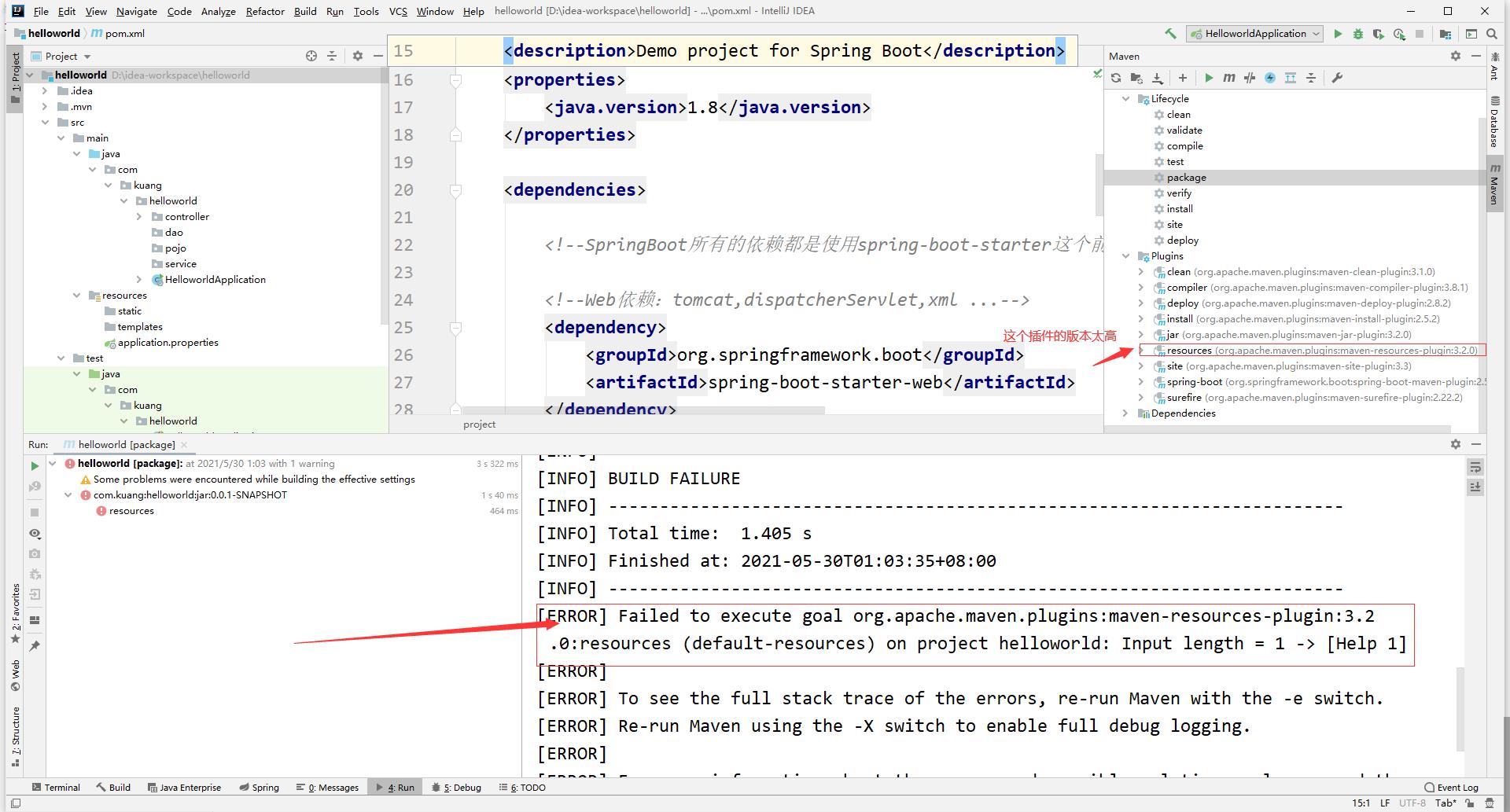This screenshot has height=812, width=1510.
Task: Open the 6: TODO tool window tab
Action: coord(522,787)
